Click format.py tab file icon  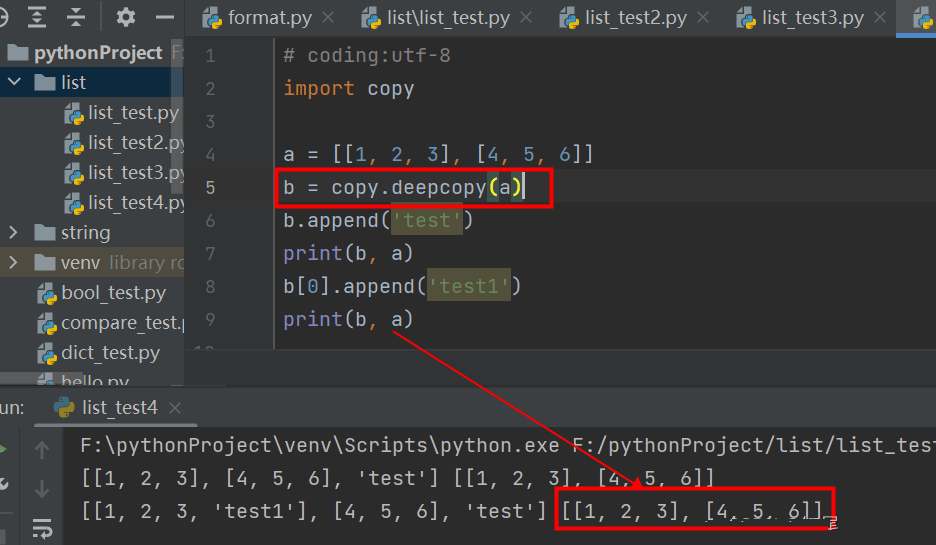(213, 19)
